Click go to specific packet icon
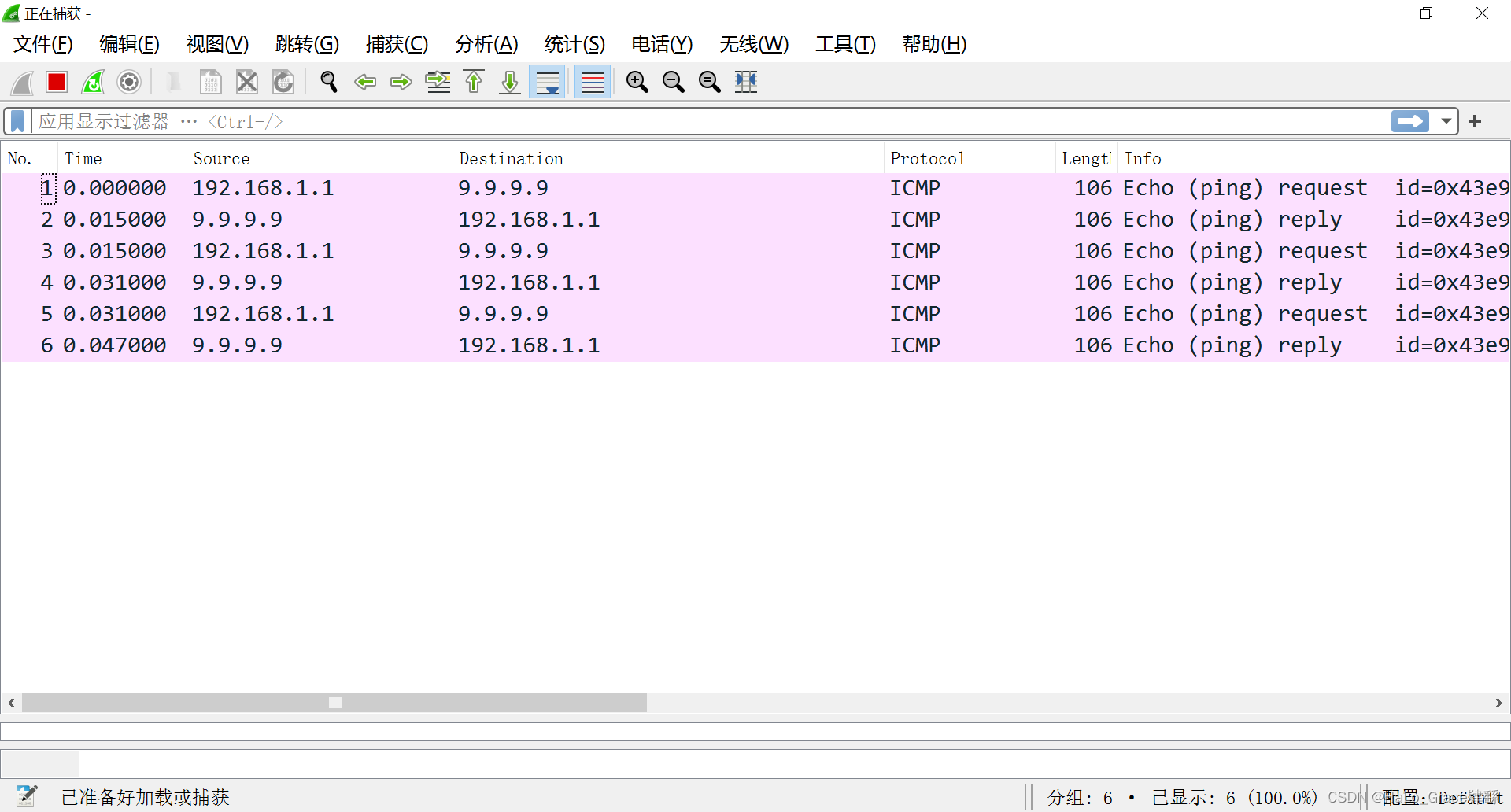Image resolution: width=1511 pixels, height=812 pixels. point(438,82)
